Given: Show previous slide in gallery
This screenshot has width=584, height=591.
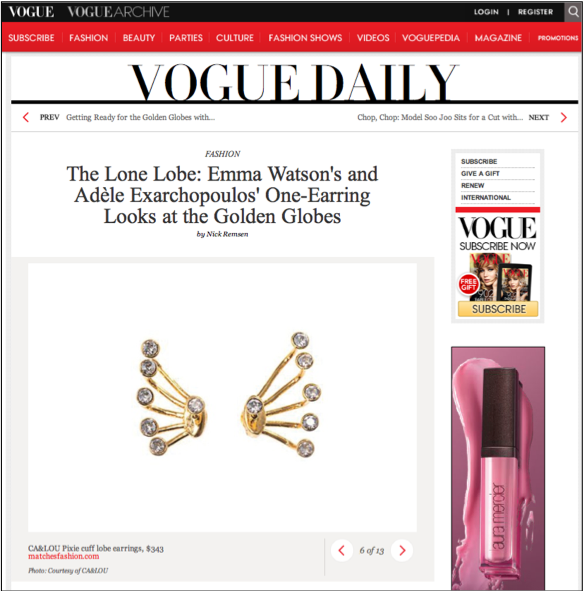Looking at the screenshot, I should 342,551.
